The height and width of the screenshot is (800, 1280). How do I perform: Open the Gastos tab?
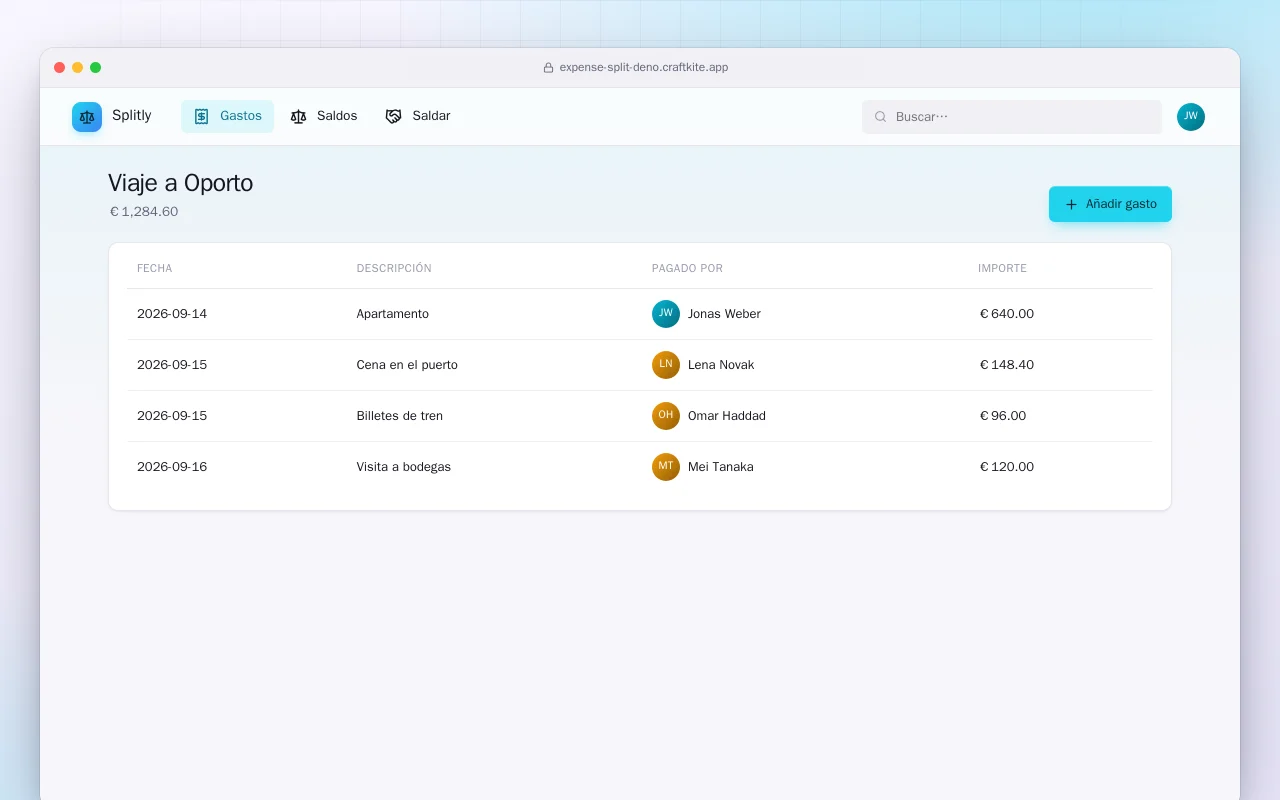[227, 116]
